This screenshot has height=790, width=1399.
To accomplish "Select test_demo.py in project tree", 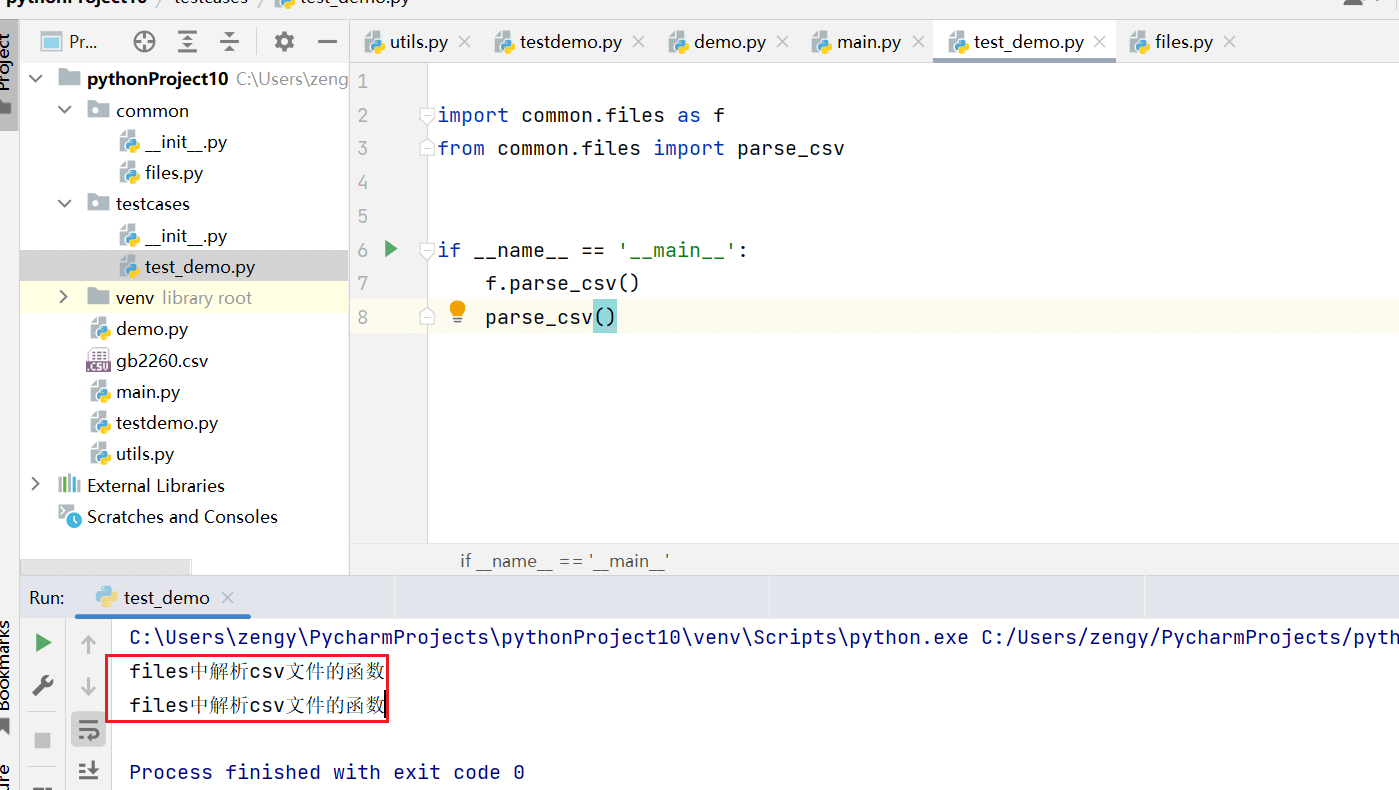I will 199,267.
